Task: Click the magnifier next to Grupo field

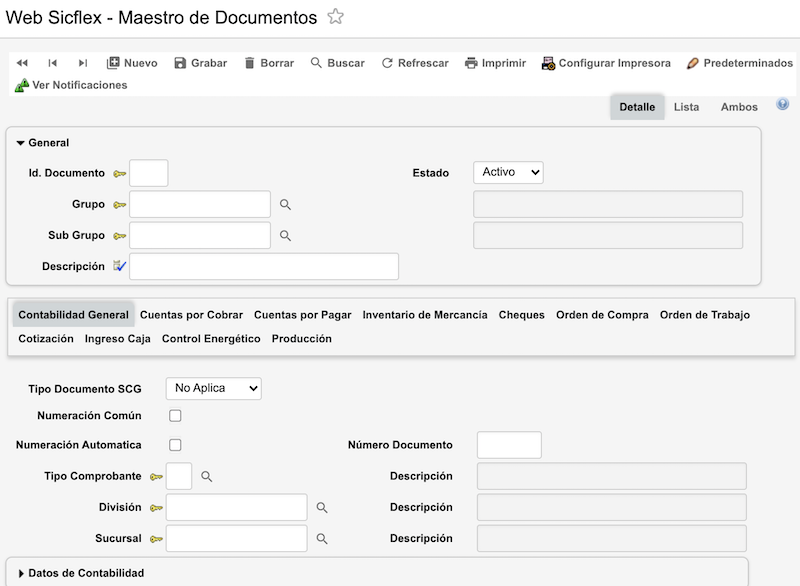Action: (285, 205)
